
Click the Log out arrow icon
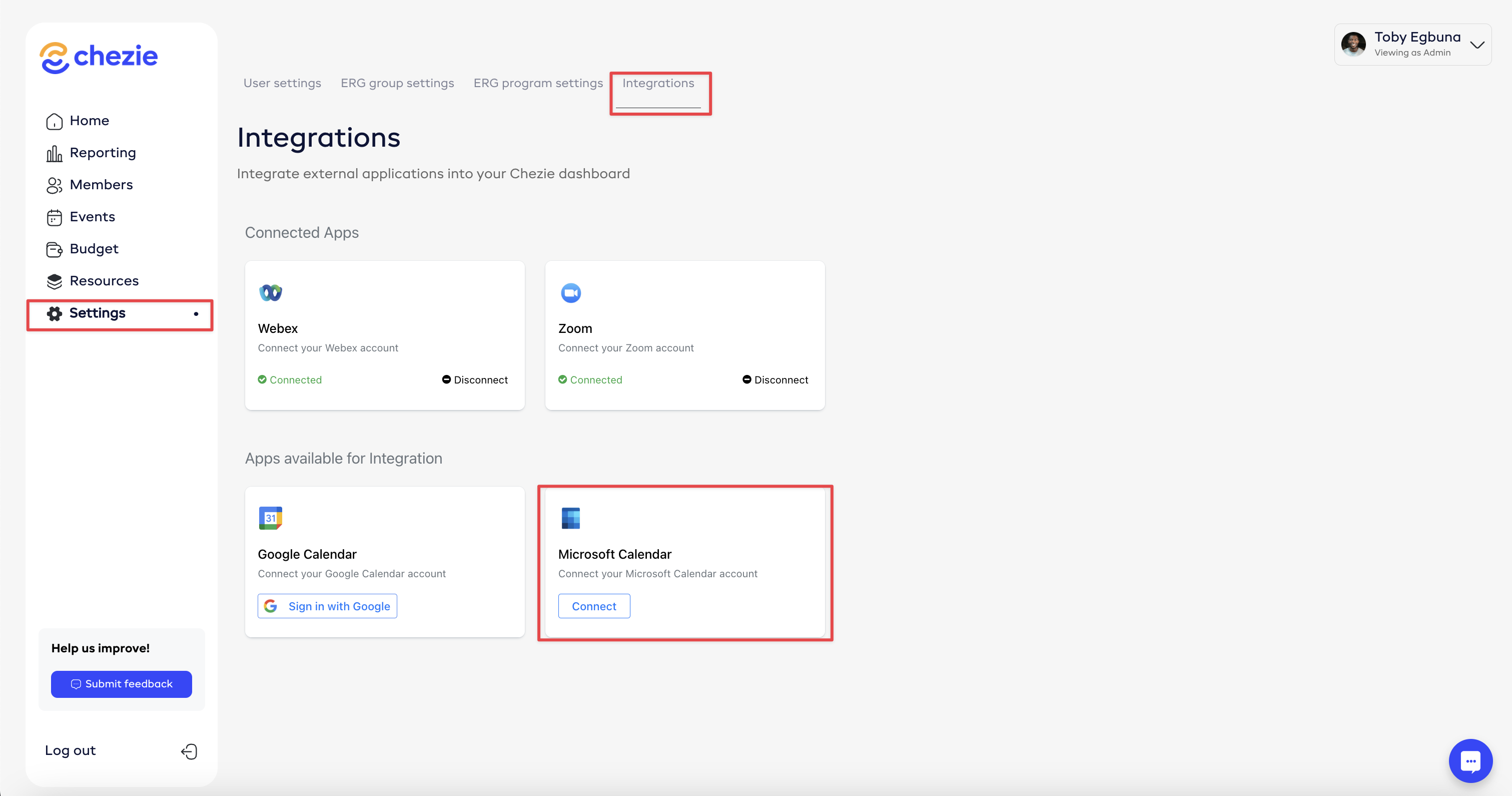click(189, 751)
